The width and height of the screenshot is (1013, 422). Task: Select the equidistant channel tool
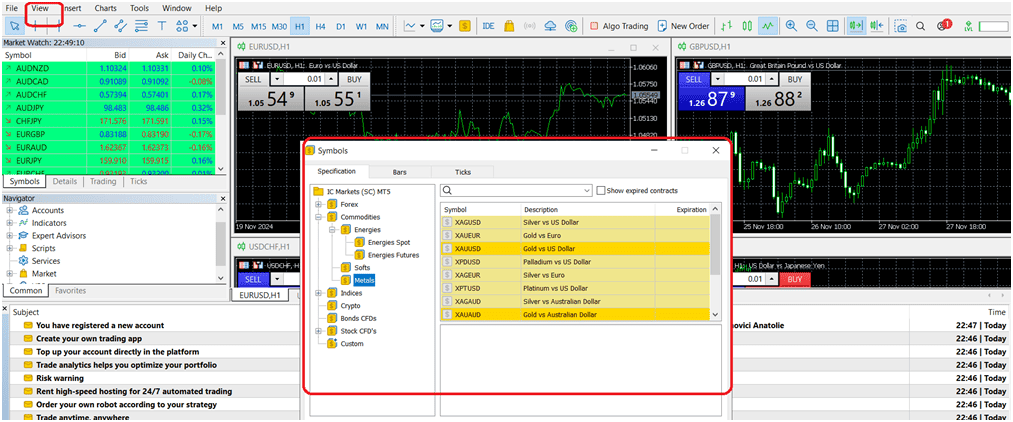pos(121,26)
